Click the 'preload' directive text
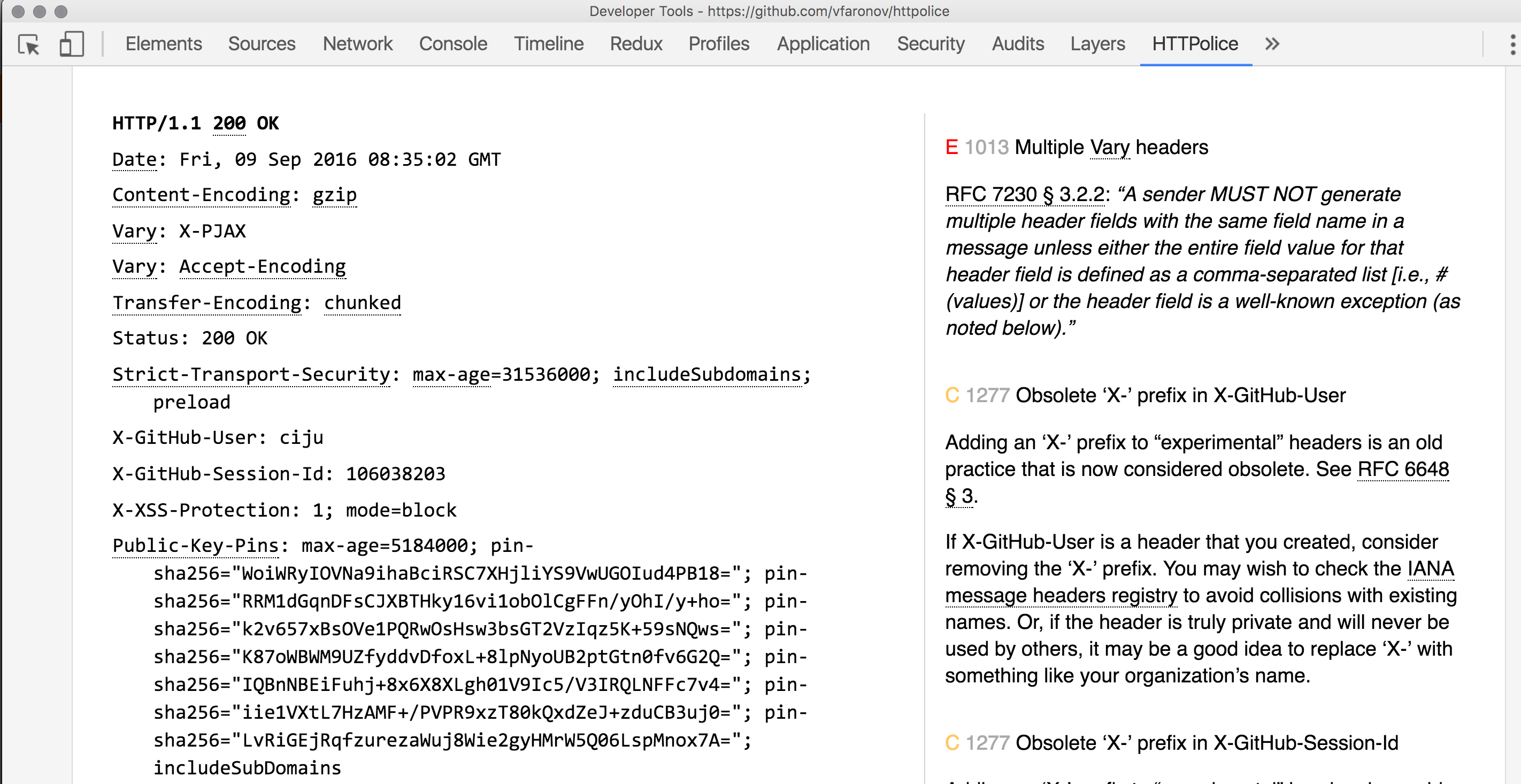Image resolution: width=1521 pixels, height=784 pixels. (191, 403)
